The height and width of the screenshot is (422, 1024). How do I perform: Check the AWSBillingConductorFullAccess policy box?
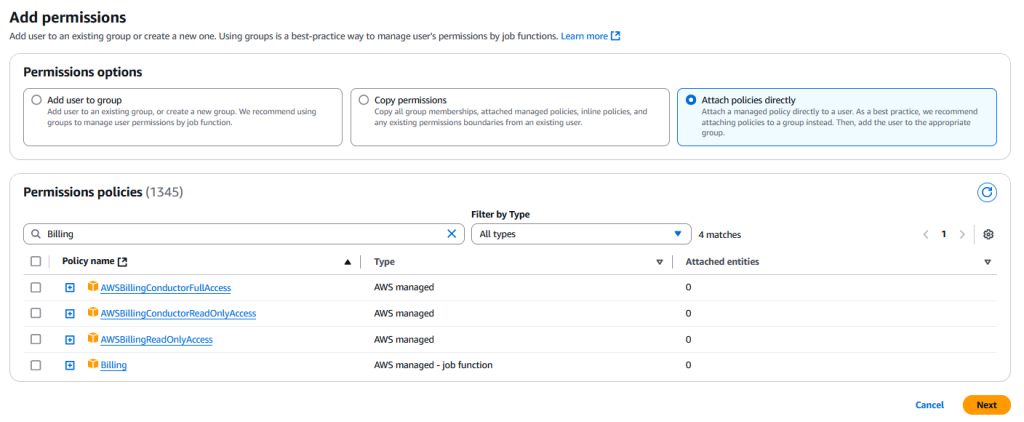tap(36, 287)
